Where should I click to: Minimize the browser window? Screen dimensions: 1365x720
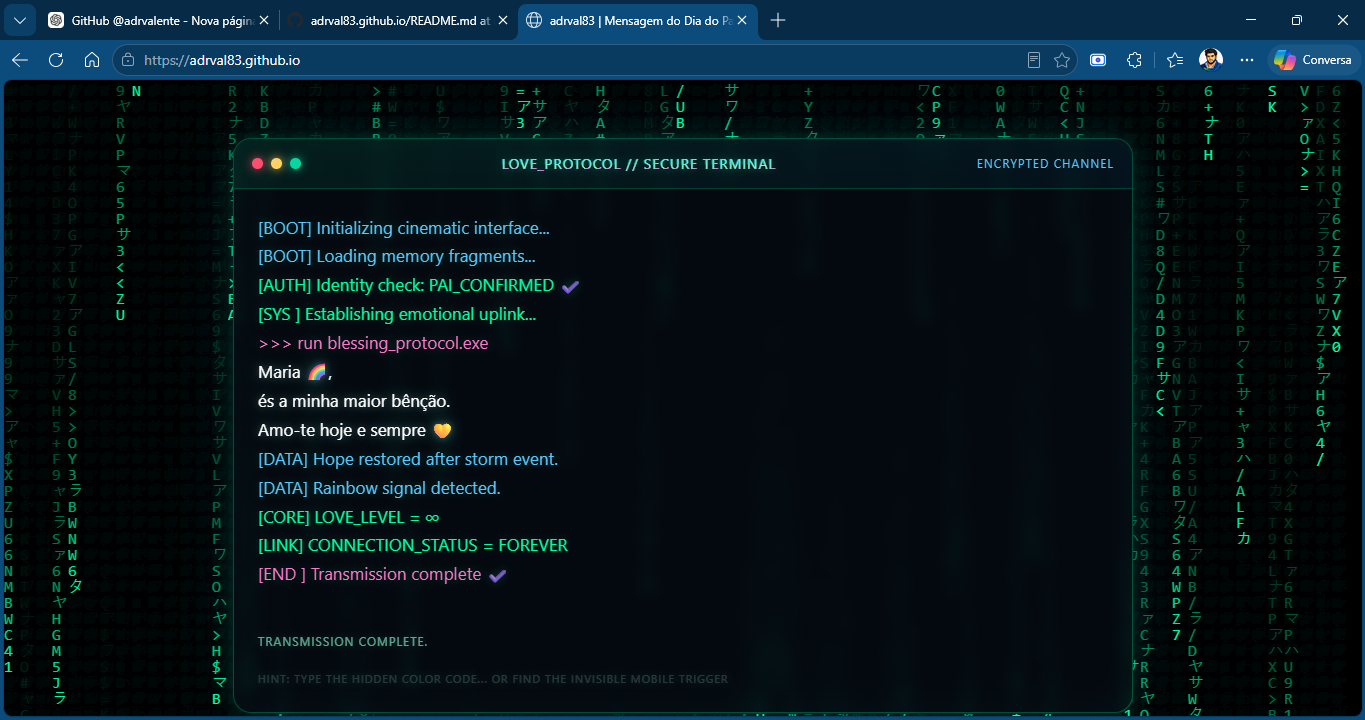1251,20
